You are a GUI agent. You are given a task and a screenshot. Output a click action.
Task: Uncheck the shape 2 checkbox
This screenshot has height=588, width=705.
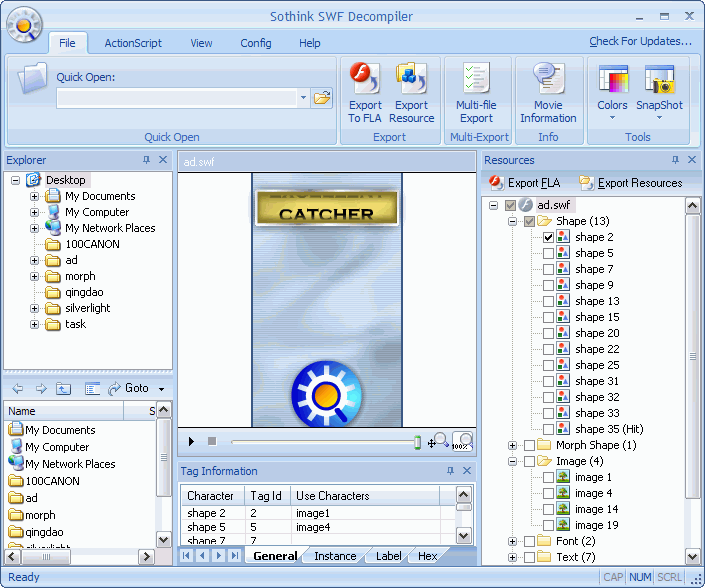[548, 237]
